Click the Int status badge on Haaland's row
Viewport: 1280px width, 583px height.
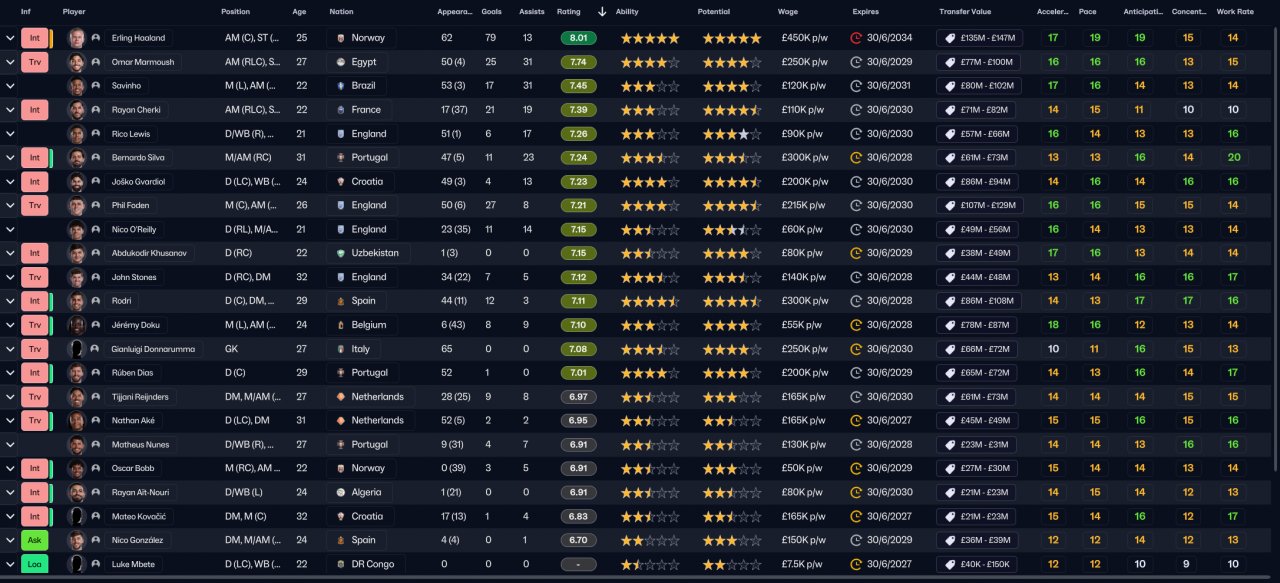[34, 38]
